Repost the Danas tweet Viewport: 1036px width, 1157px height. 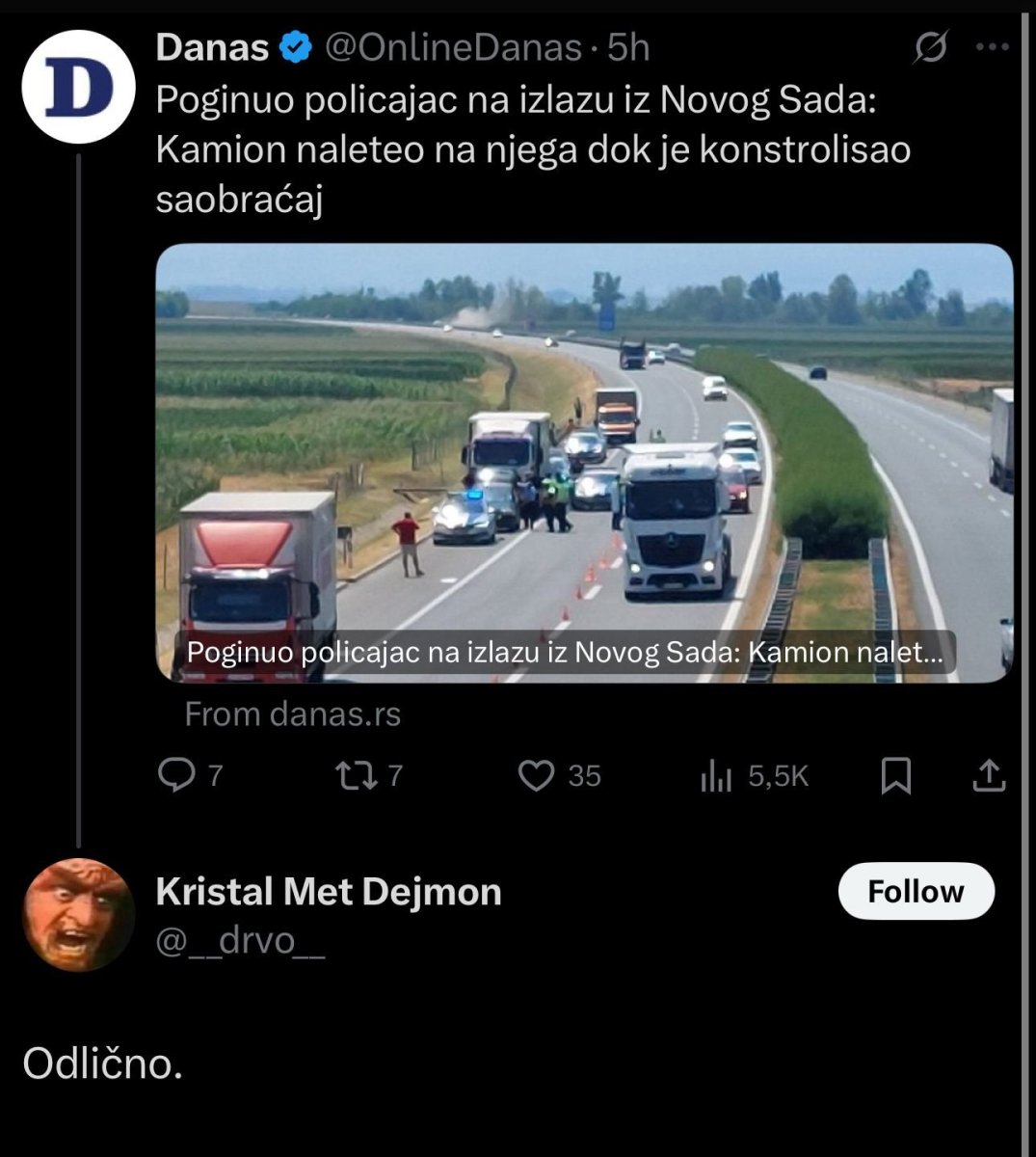[355, 775]
